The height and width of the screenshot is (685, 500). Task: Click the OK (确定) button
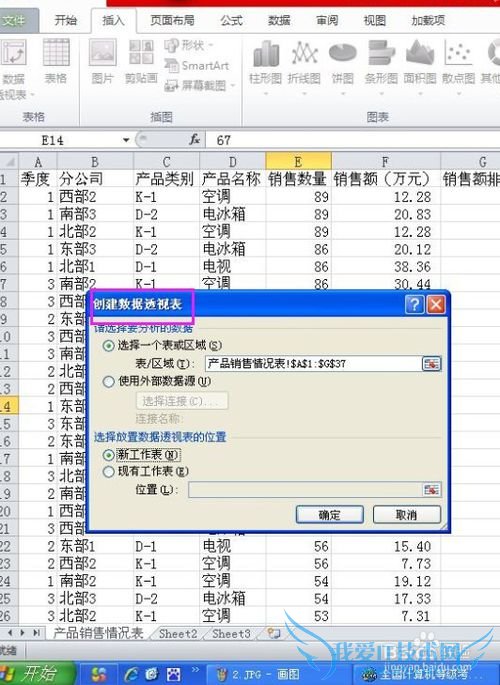point(330,515)
